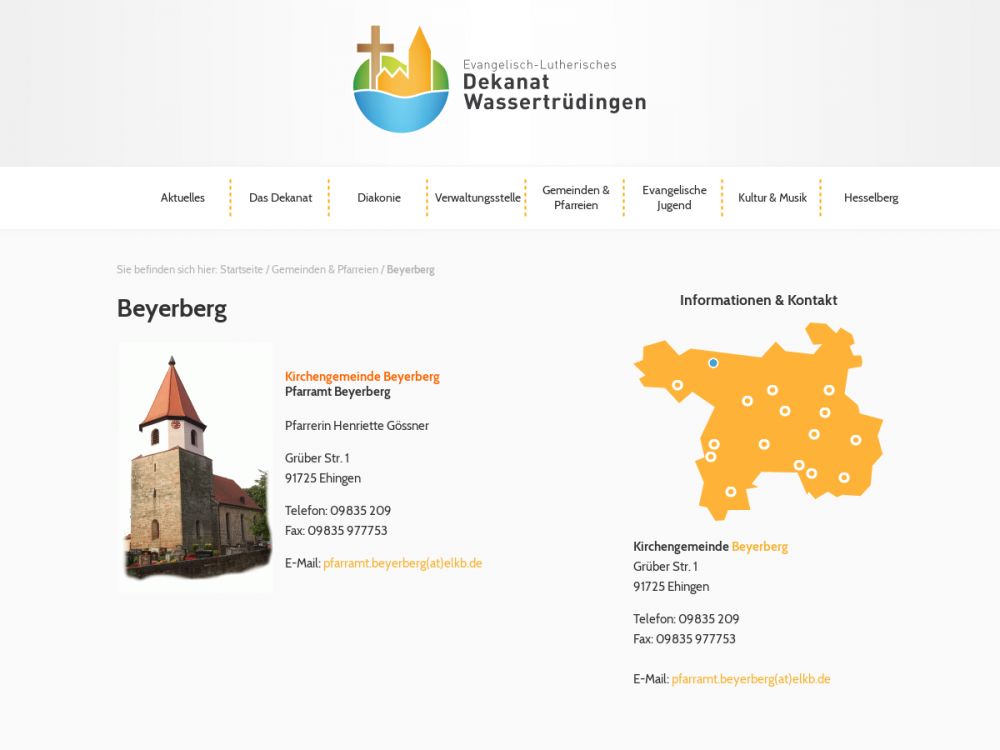Select the blue highlighted map marker
Image resolution: width=1000 pixels, height=750 pixels.
(713, 363)
